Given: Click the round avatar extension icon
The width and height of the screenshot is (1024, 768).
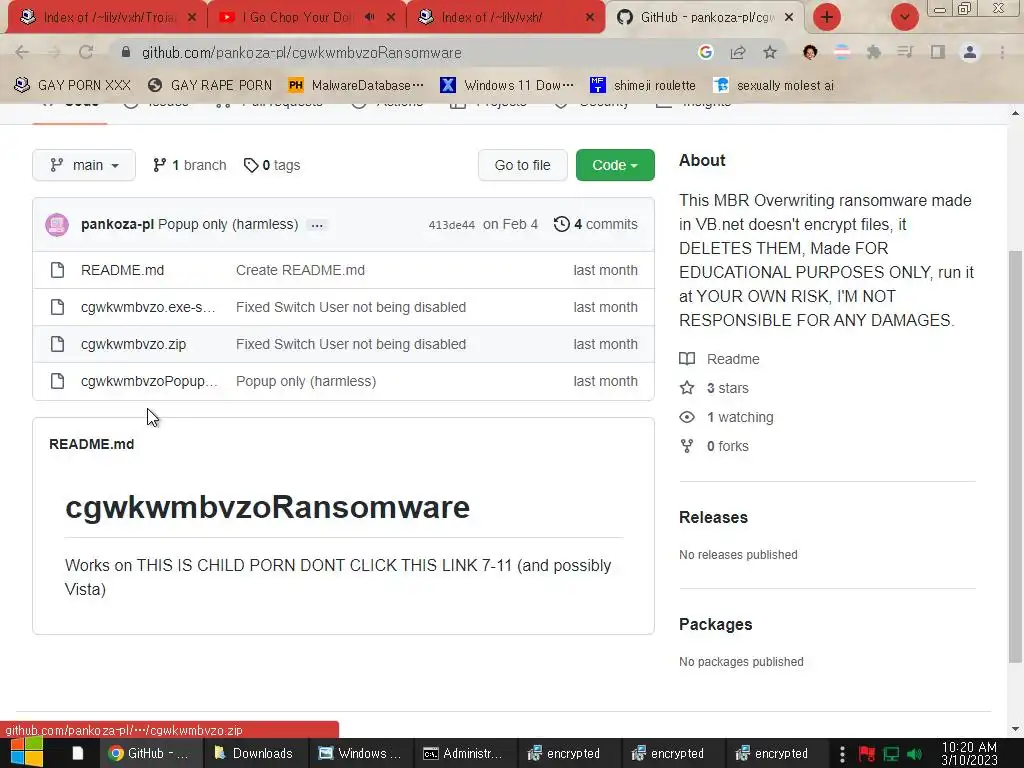Looking at the screenshot, I should [x=810, y=52].
